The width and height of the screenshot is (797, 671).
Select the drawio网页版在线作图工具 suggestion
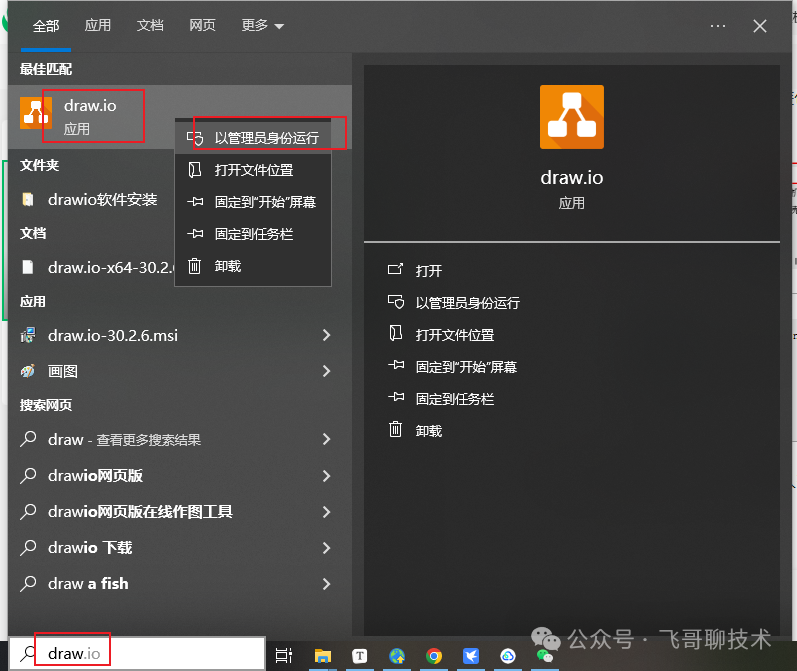[140, 512]
